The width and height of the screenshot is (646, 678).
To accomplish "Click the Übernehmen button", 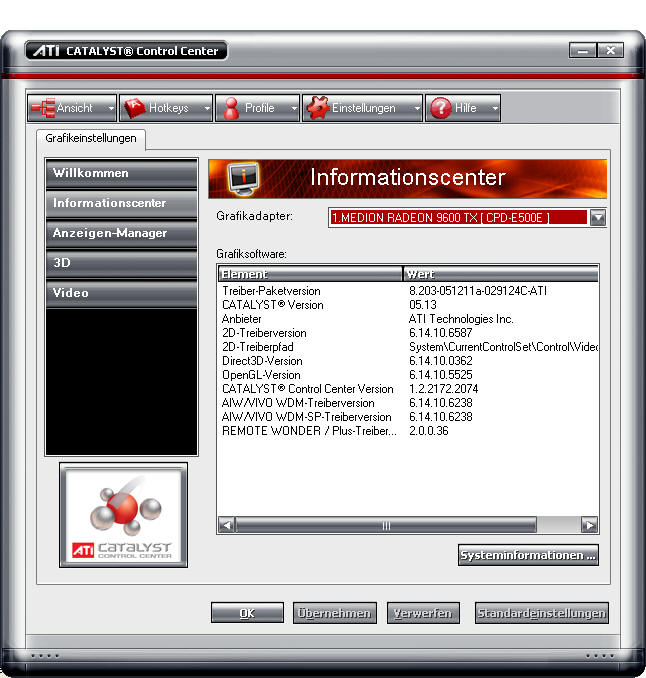I will pyautogui.click(x=334, y=613).
